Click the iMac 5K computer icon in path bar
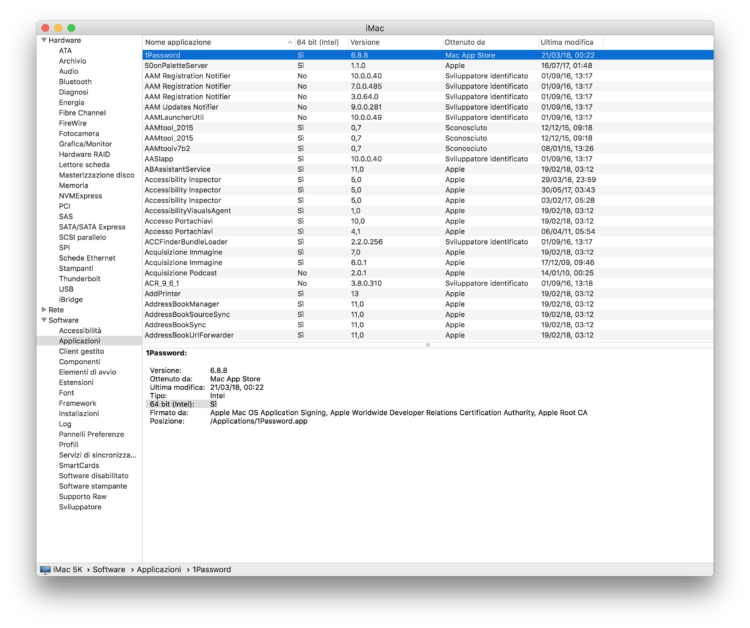Image resolution: width=750 pixels, height=628 pixels. [x=45, y=570]
